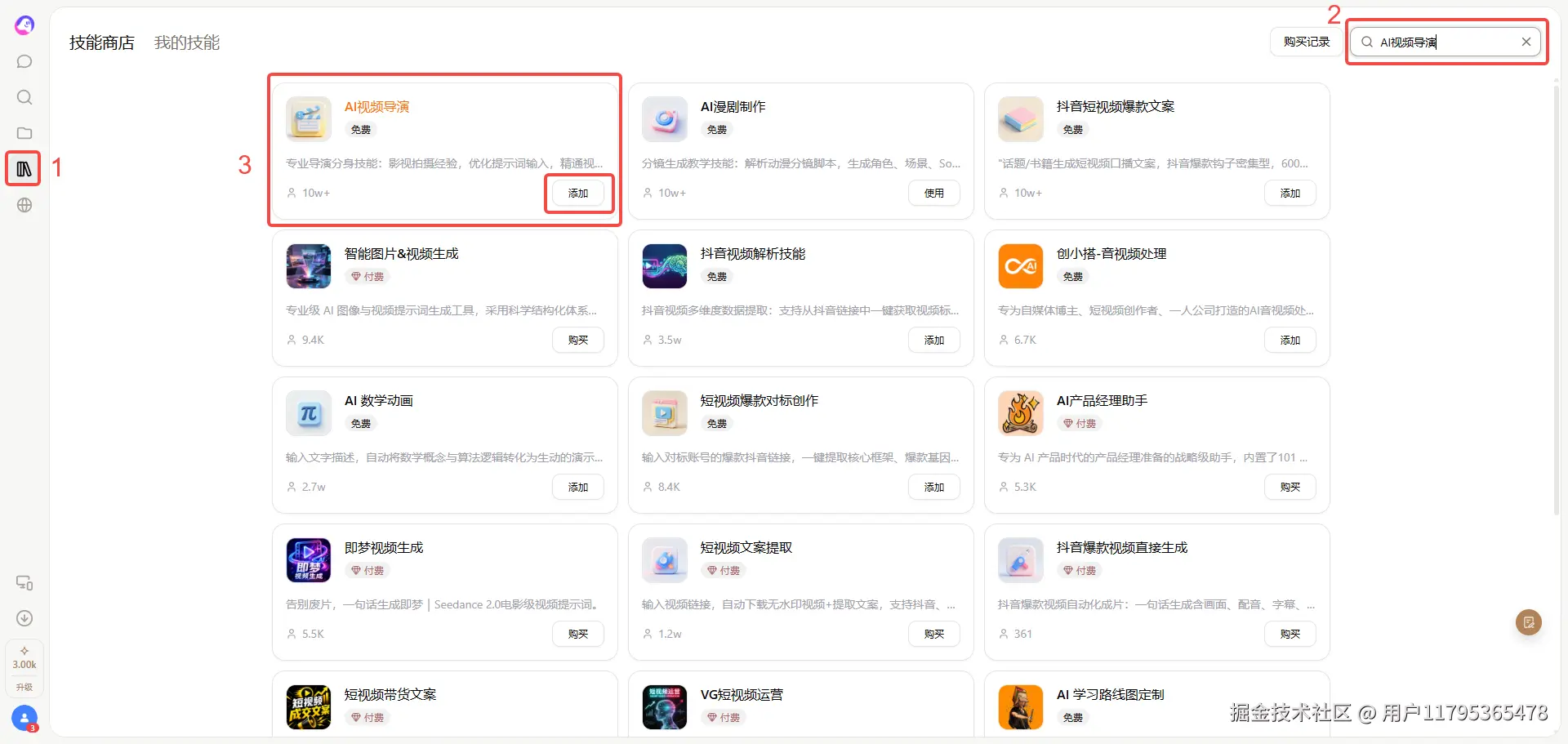The image size is (1568, 744).
Task: Open AI漫剧制作 skill icon
Action: click(x=665, y=119)
